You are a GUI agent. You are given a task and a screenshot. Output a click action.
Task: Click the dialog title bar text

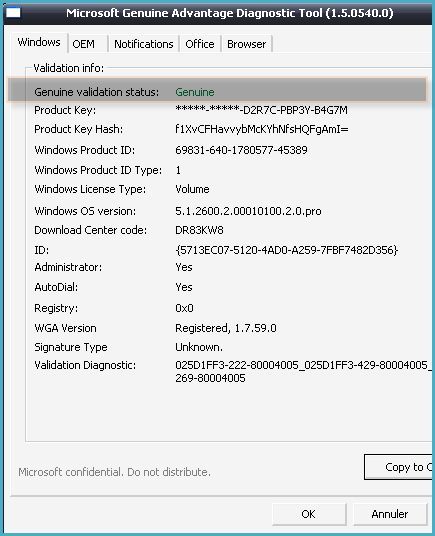tap(230, 13)
